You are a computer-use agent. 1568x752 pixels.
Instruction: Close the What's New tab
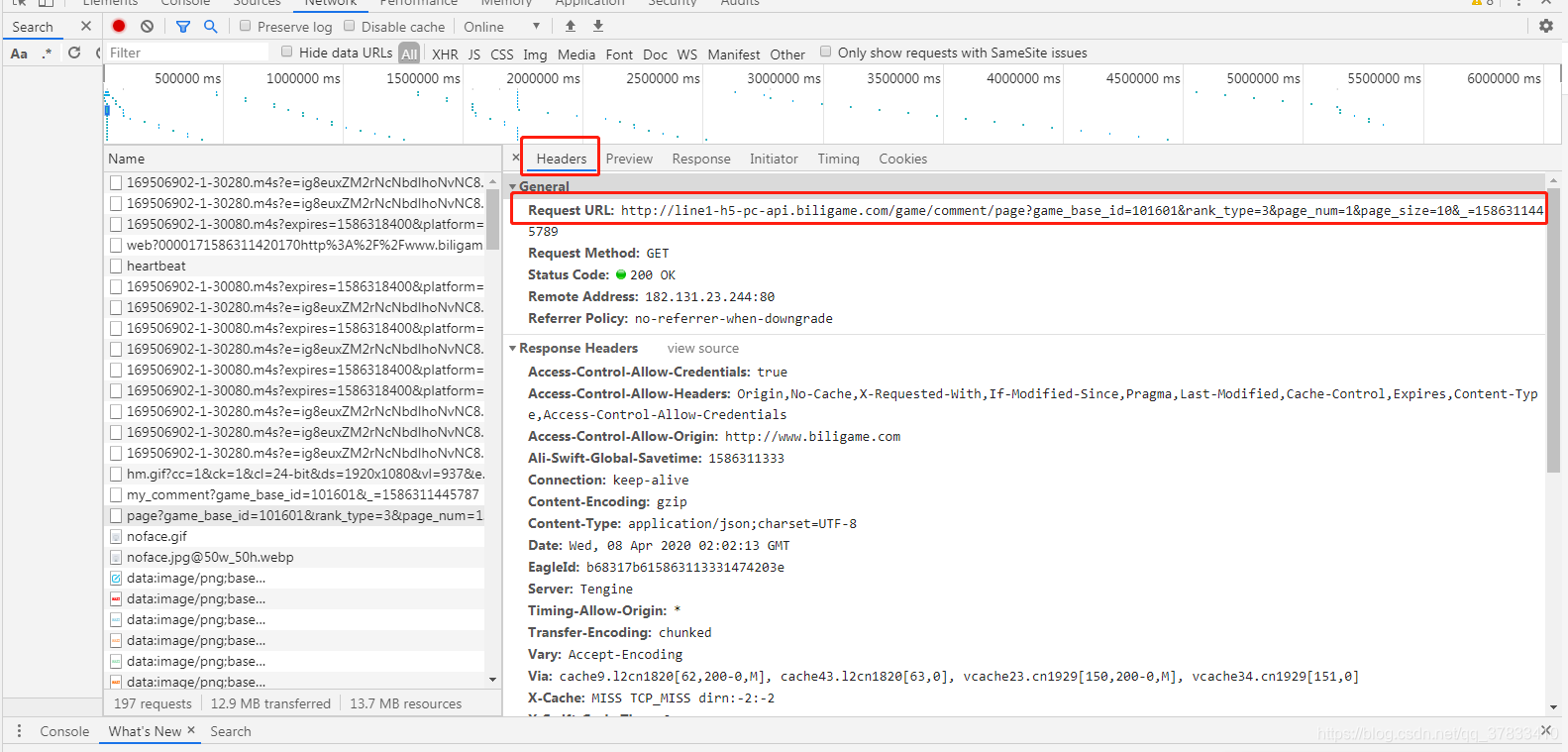[191, 730]
